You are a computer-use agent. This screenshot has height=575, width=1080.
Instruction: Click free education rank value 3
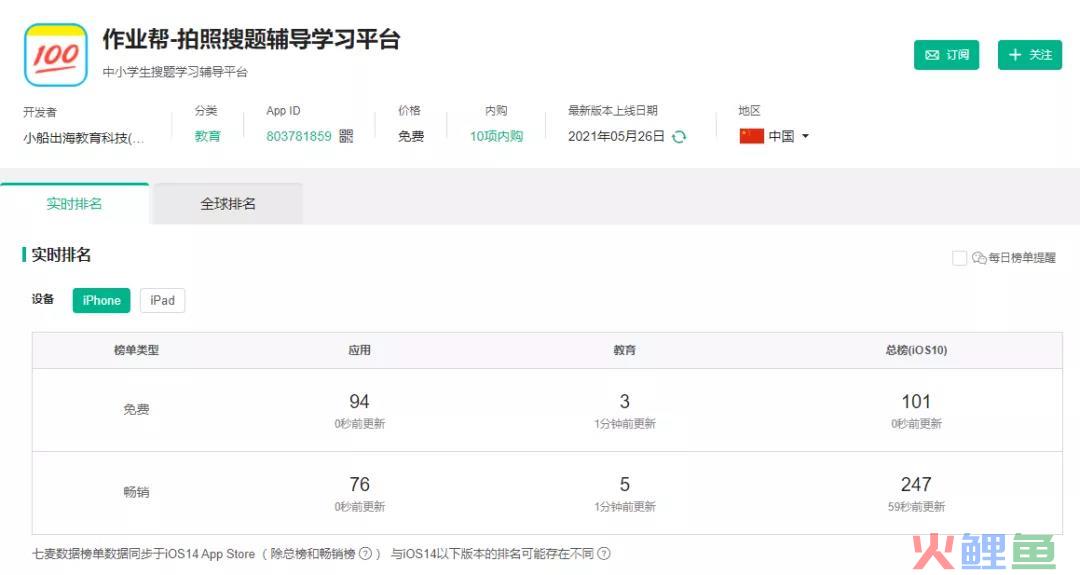(625, 401)
